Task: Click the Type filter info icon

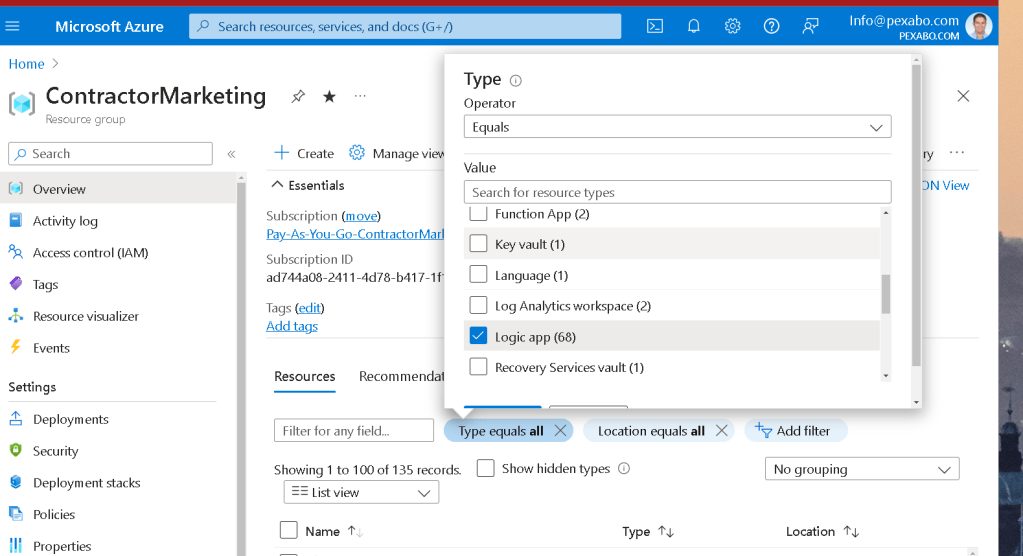Action: click(515, 80)
